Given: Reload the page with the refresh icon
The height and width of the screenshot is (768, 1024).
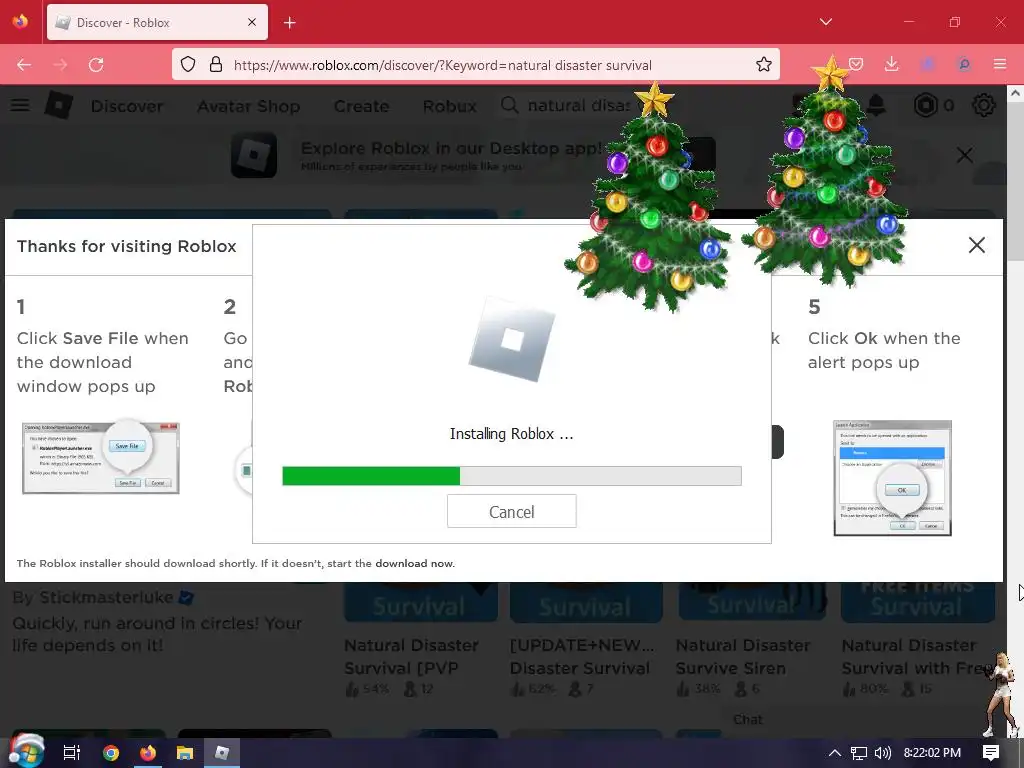Looking at the screenshot, I should pyautogui.click(x=97, y=65).
